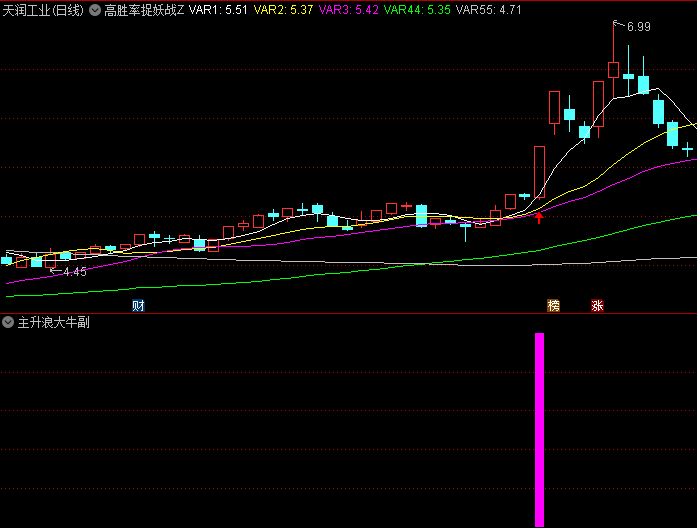The height and width of the screenshot is (528, 697).
Task: Click the green VAR44: 5.35 label
Action: tap(417, 10)
